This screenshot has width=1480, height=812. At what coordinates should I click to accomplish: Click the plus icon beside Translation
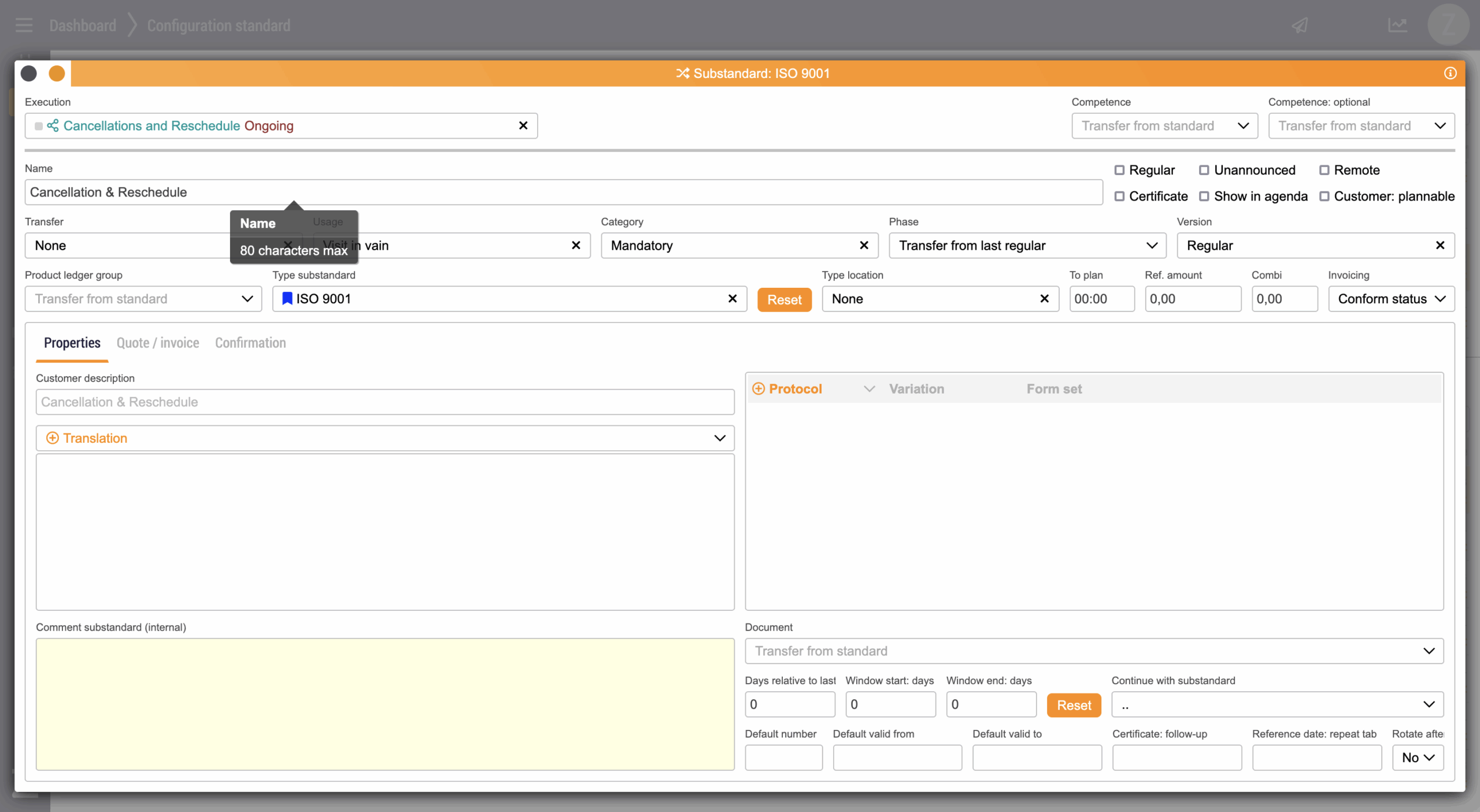coord(52,438)
